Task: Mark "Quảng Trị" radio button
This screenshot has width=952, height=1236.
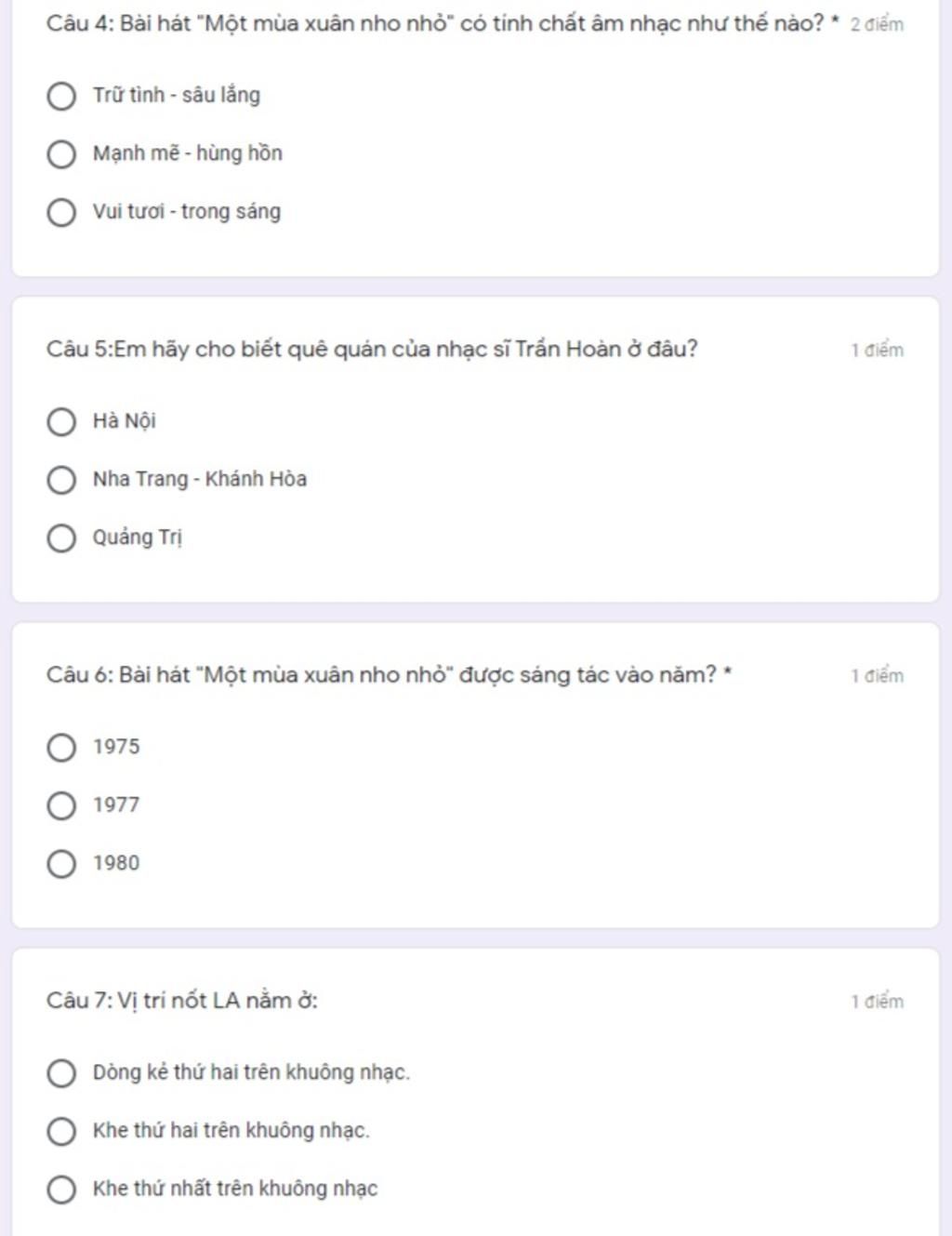Action: 61,538
